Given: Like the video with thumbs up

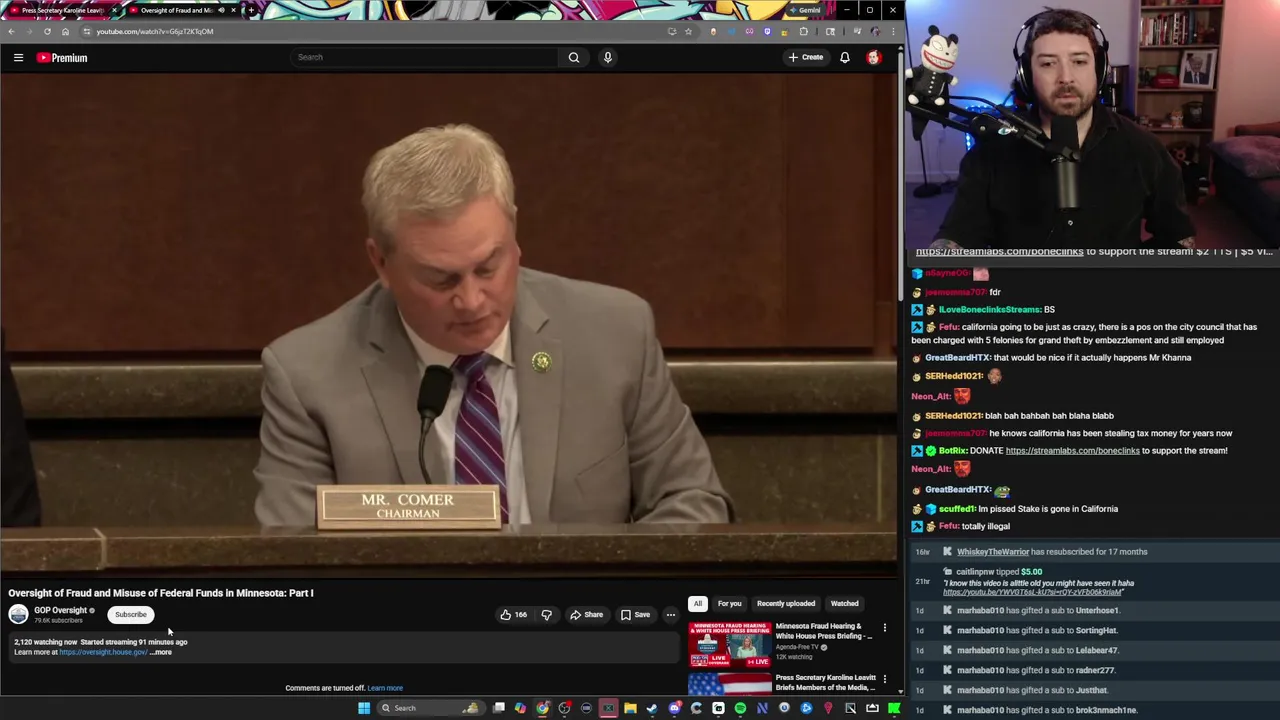Looking at the screenshot, I should point(513,615).
